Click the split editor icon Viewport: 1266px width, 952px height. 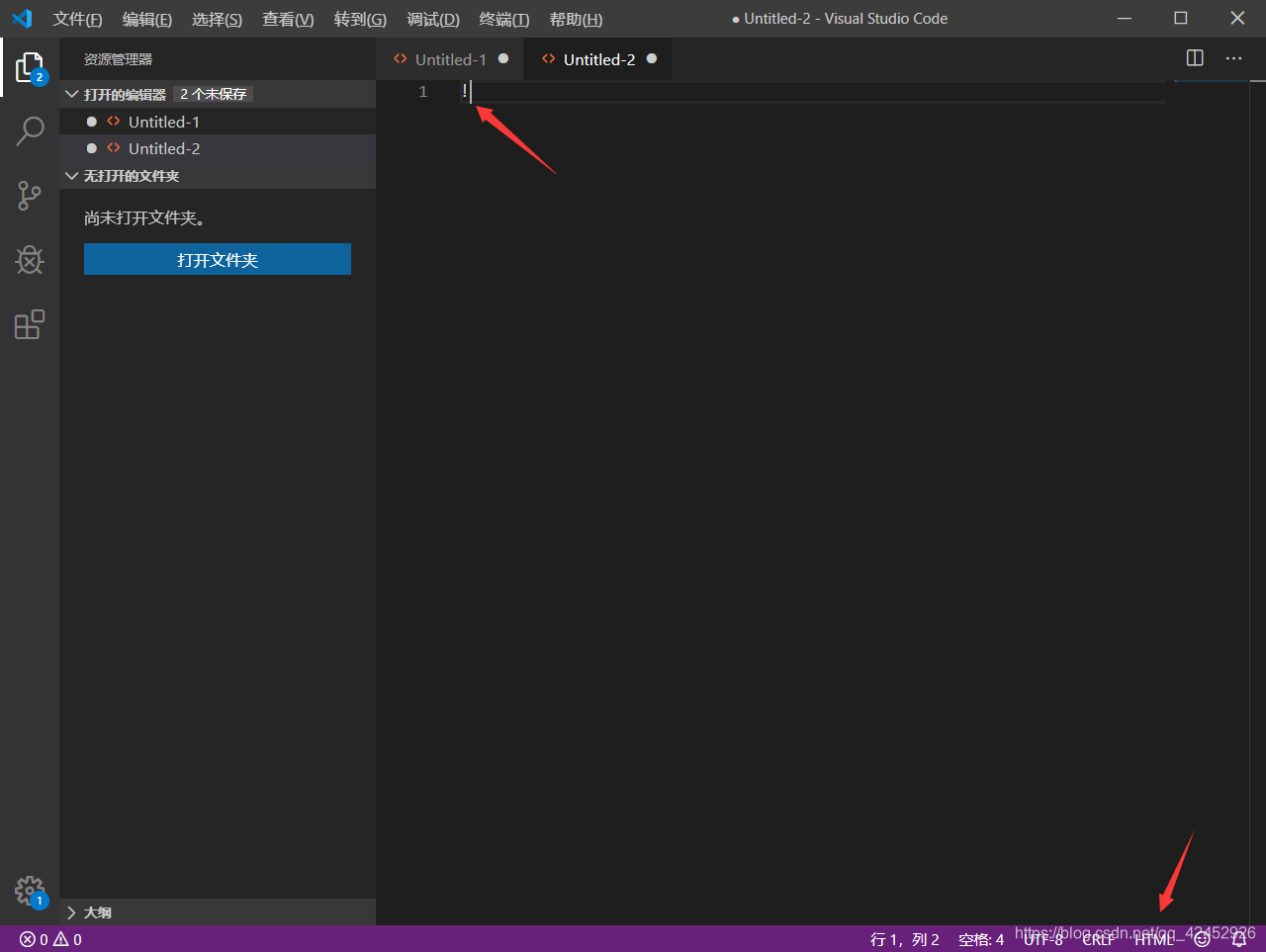coord(1195,58)
